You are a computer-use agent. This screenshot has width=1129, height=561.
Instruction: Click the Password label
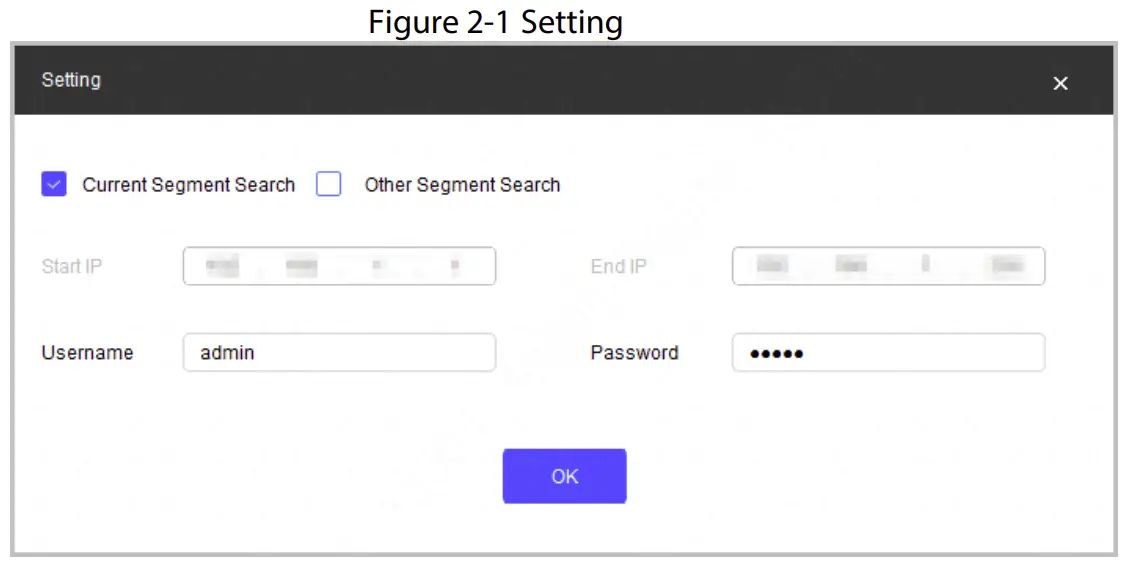(x=634, y=353)
